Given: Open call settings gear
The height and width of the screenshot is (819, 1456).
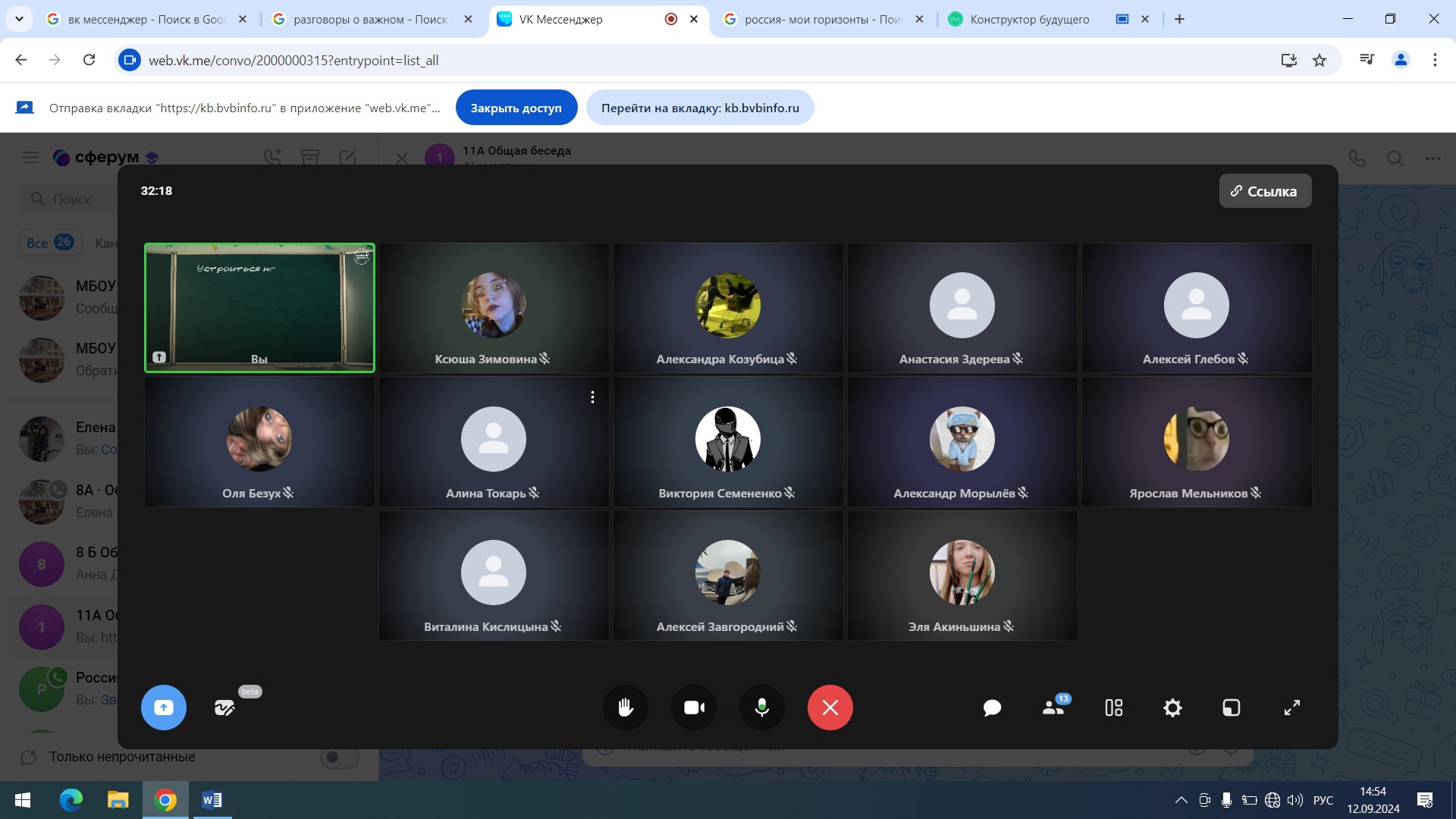Looking at the screenshot, I should (1172, 708).
